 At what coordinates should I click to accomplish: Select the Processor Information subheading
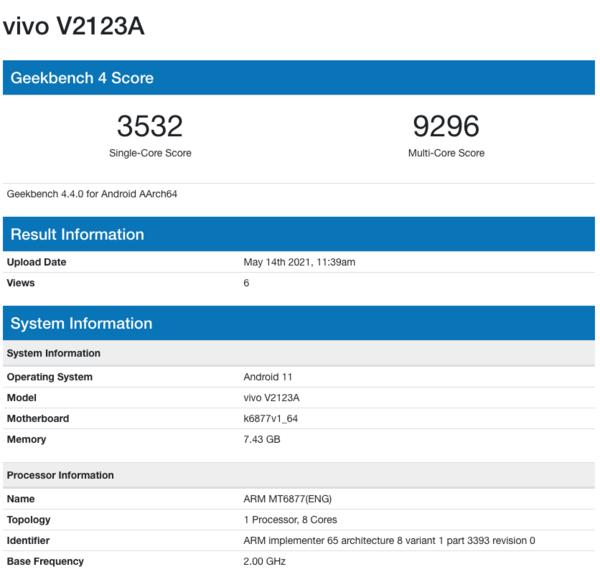click(x=60, y=475)
